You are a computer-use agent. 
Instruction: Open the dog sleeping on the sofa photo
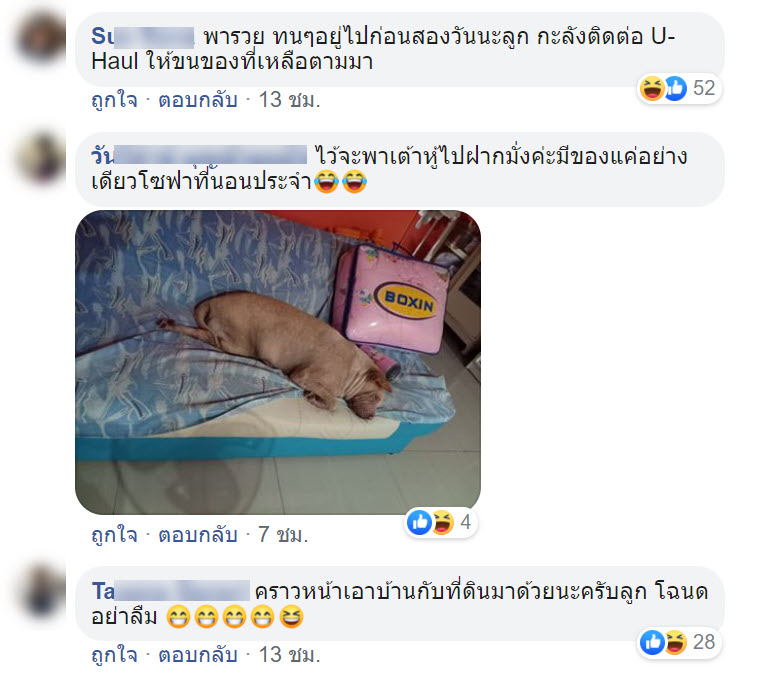pyautogui.click(x=278, y=362)
